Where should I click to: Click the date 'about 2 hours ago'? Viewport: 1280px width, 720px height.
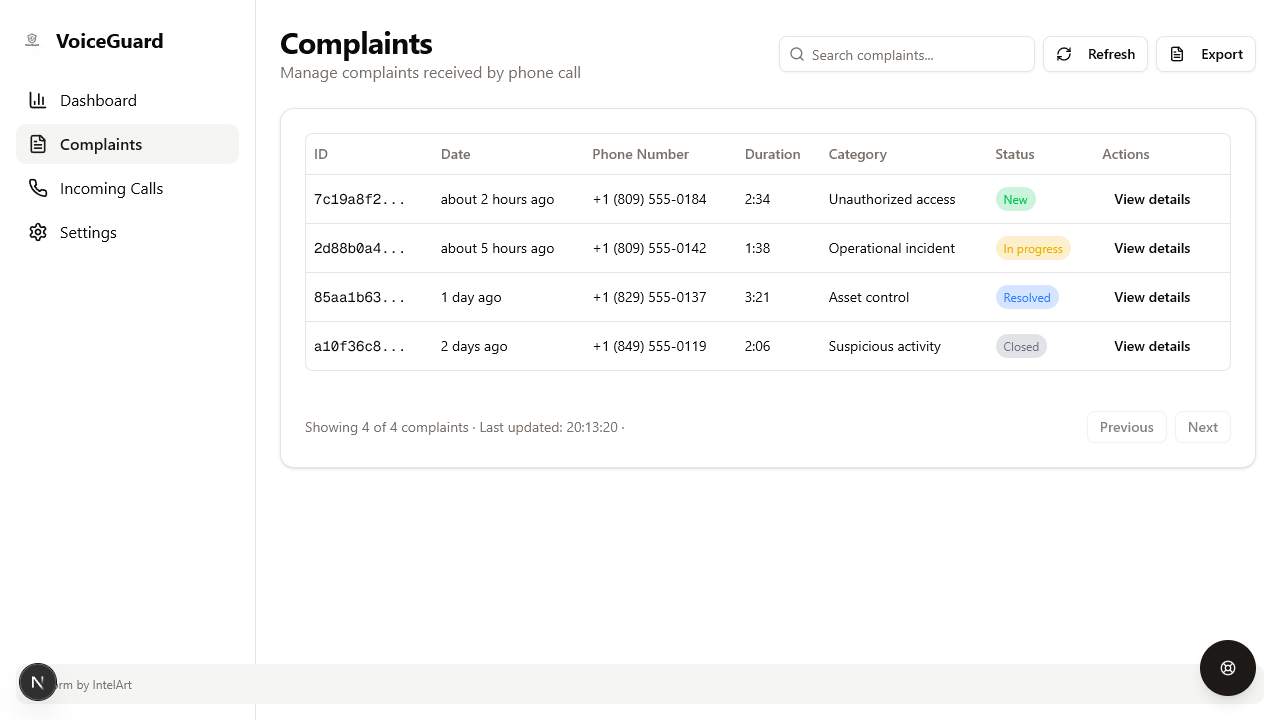497,199
